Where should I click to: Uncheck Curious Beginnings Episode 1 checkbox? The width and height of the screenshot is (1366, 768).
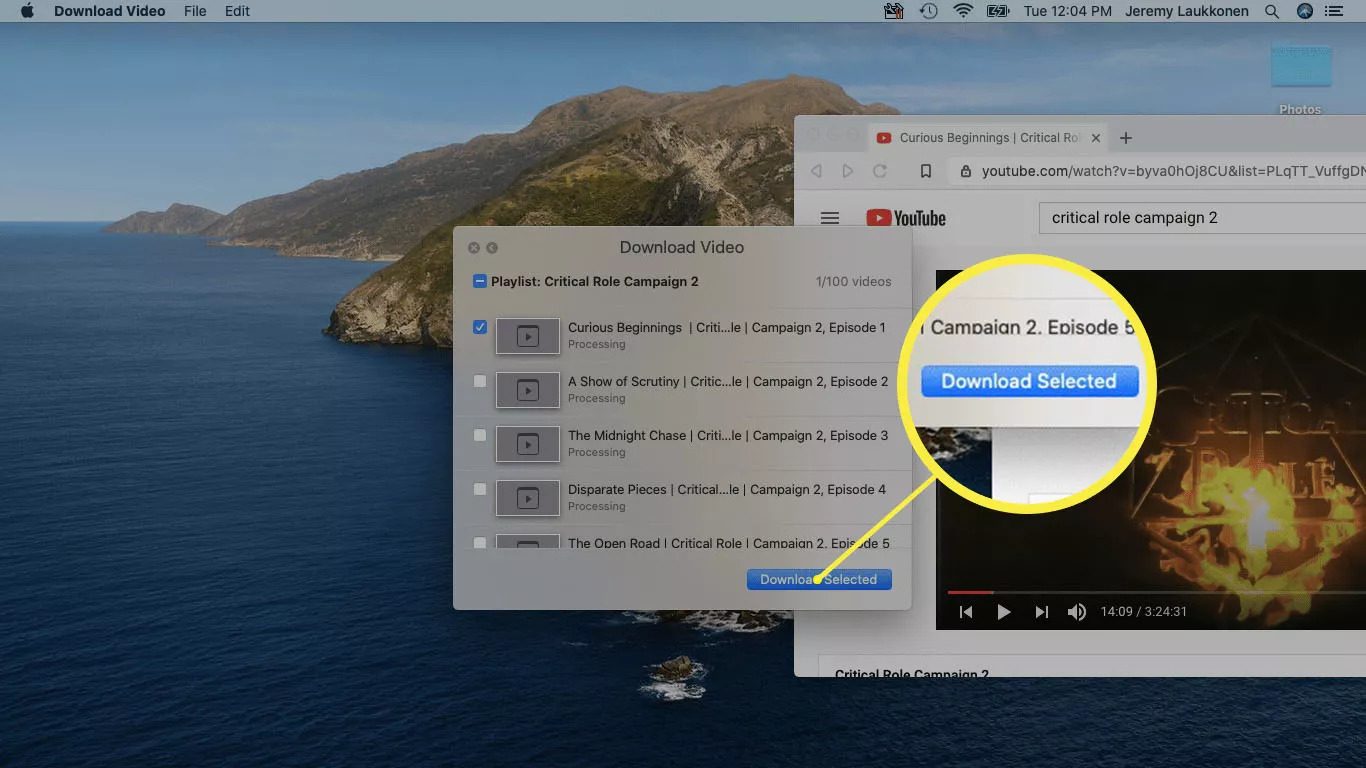pos(480,327)
